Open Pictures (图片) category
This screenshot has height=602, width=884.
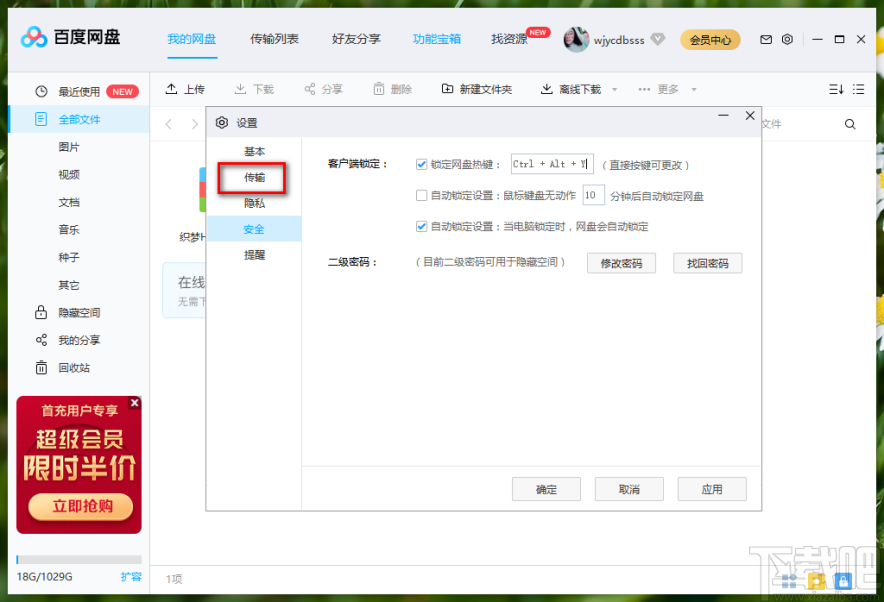(x=69, y=147)
